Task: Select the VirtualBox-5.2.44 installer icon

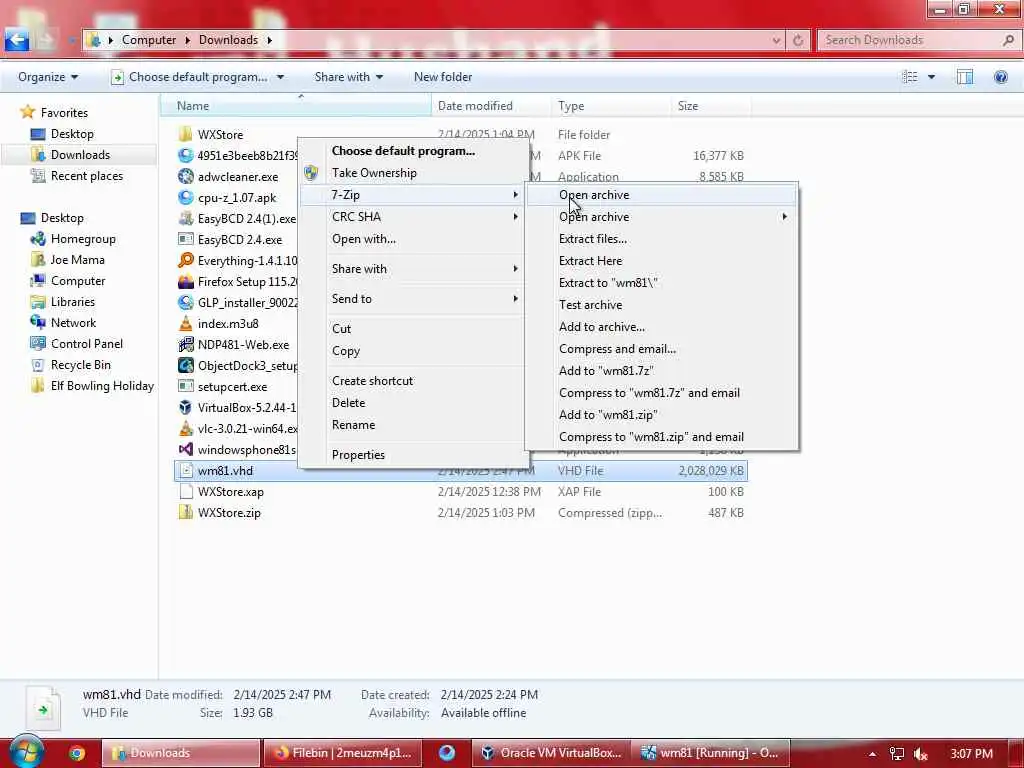Action: (185, 408)
